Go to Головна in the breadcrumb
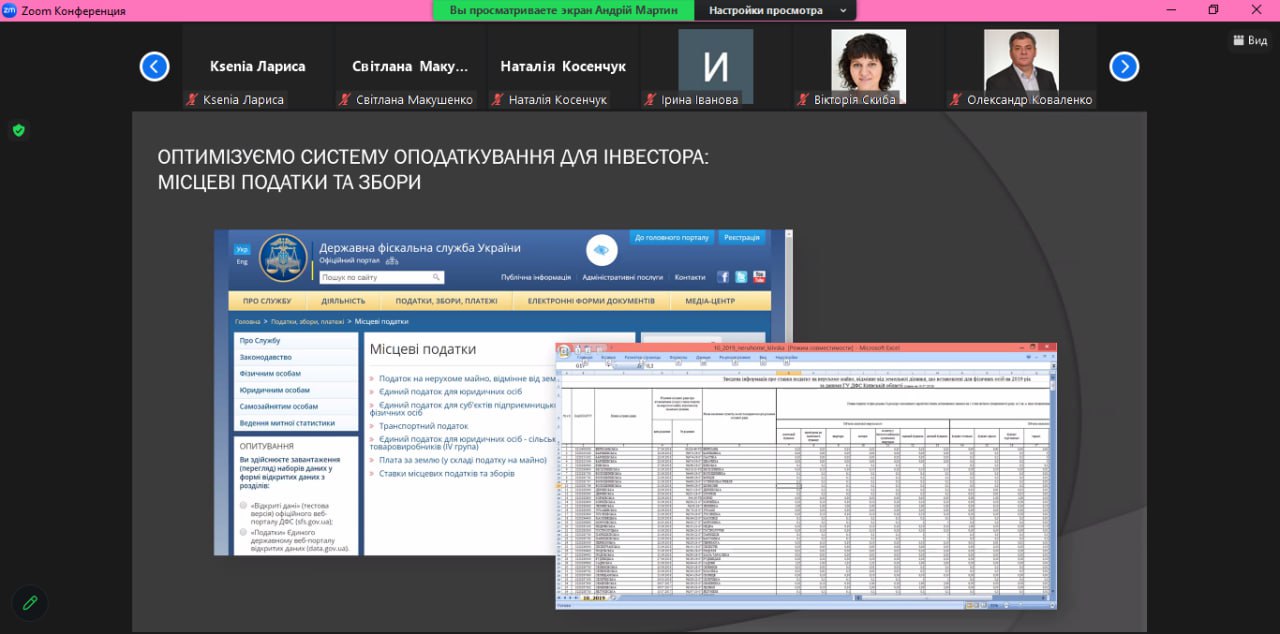Viewport: 1280px width, 634px height. pyautogui.click(x=247, y=322)
